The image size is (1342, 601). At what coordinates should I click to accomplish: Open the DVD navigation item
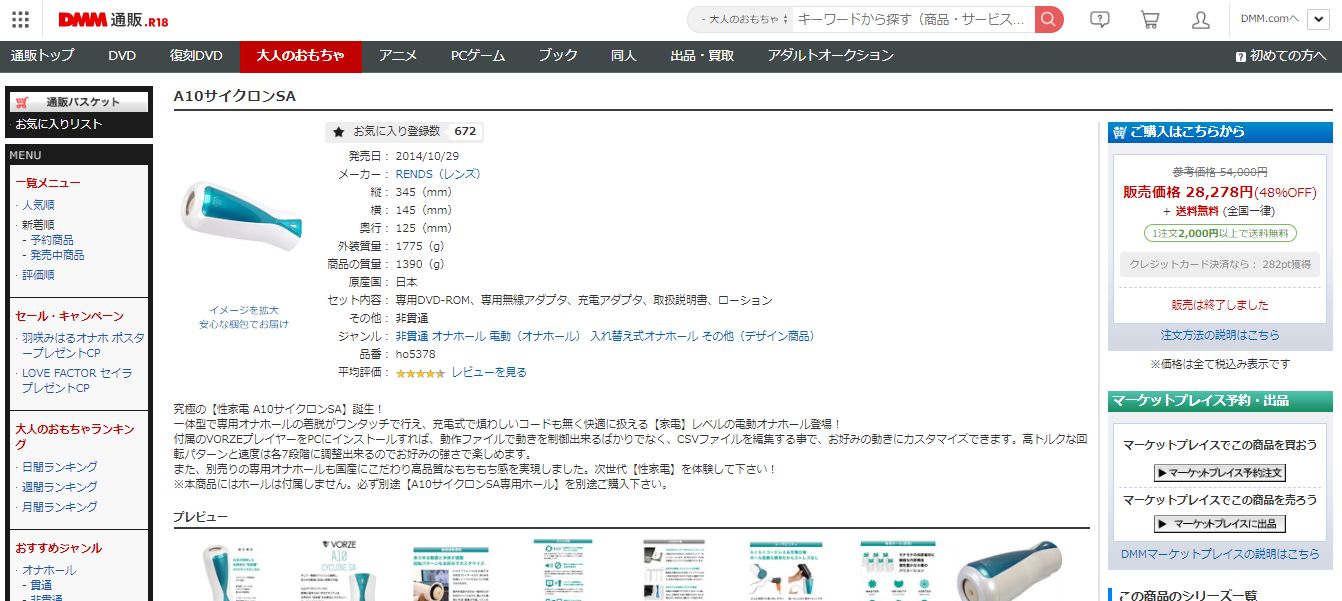click(x=122, y=56)
